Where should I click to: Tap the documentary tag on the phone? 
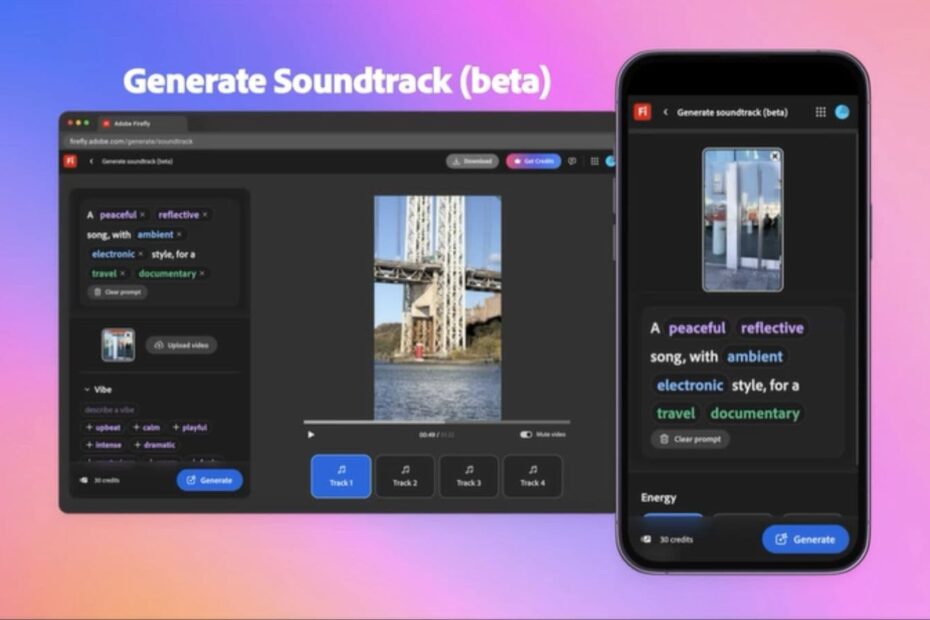pos(755,414)
